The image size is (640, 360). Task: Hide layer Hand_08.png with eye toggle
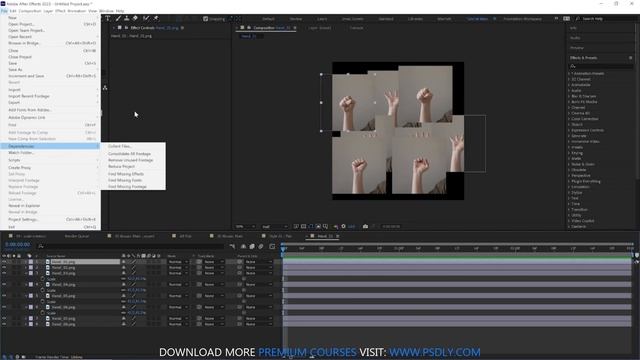pos(4,324)
